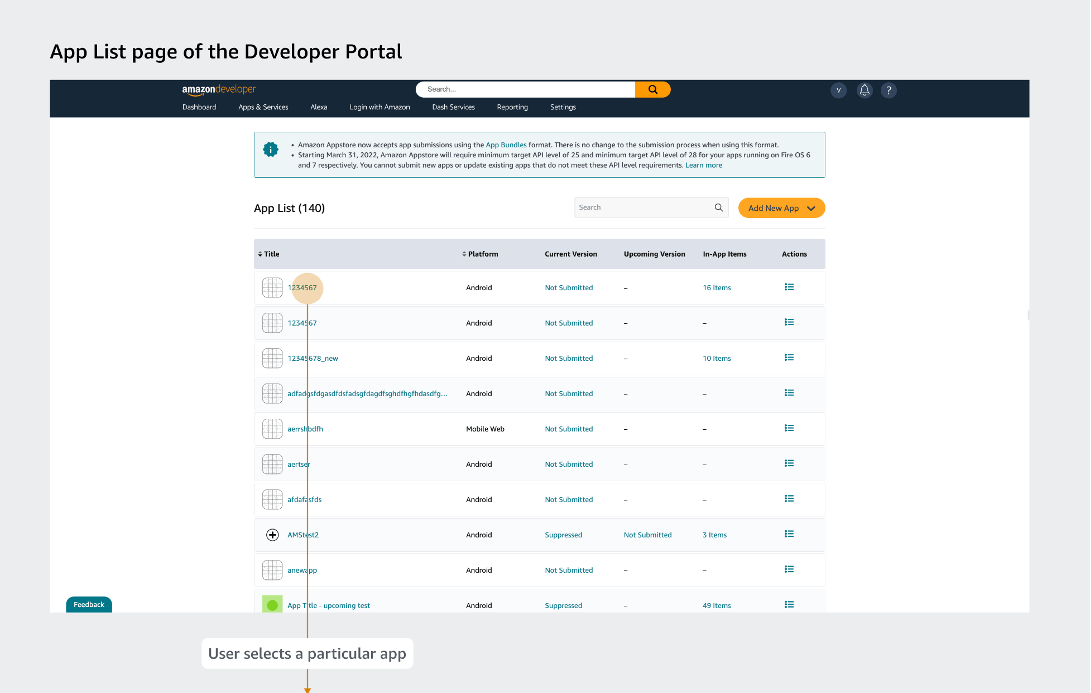Click the Feedback button

click(89, 604)
